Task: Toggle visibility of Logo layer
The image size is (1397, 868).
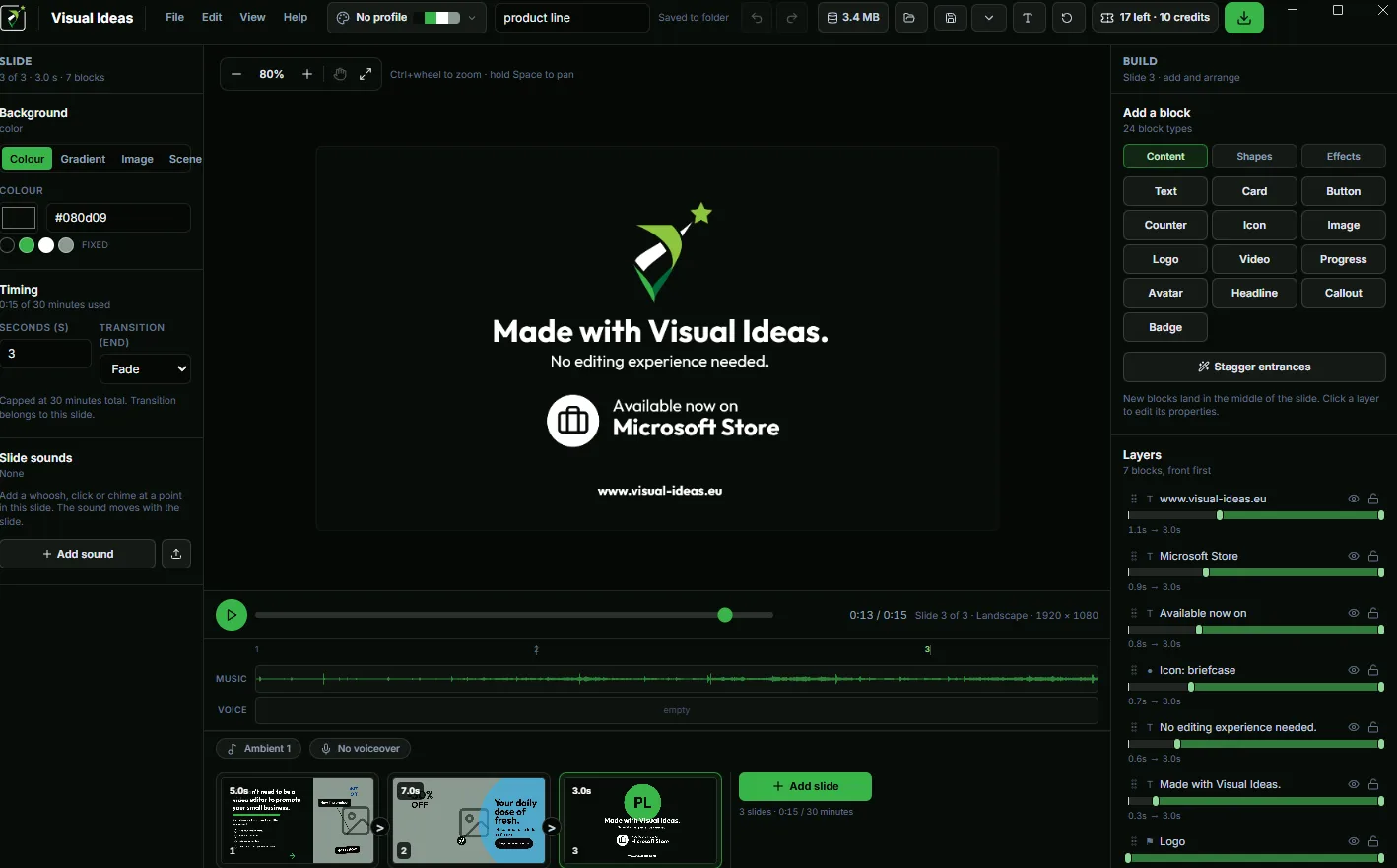Action: pyautogui.click(x=1354, y=841)
